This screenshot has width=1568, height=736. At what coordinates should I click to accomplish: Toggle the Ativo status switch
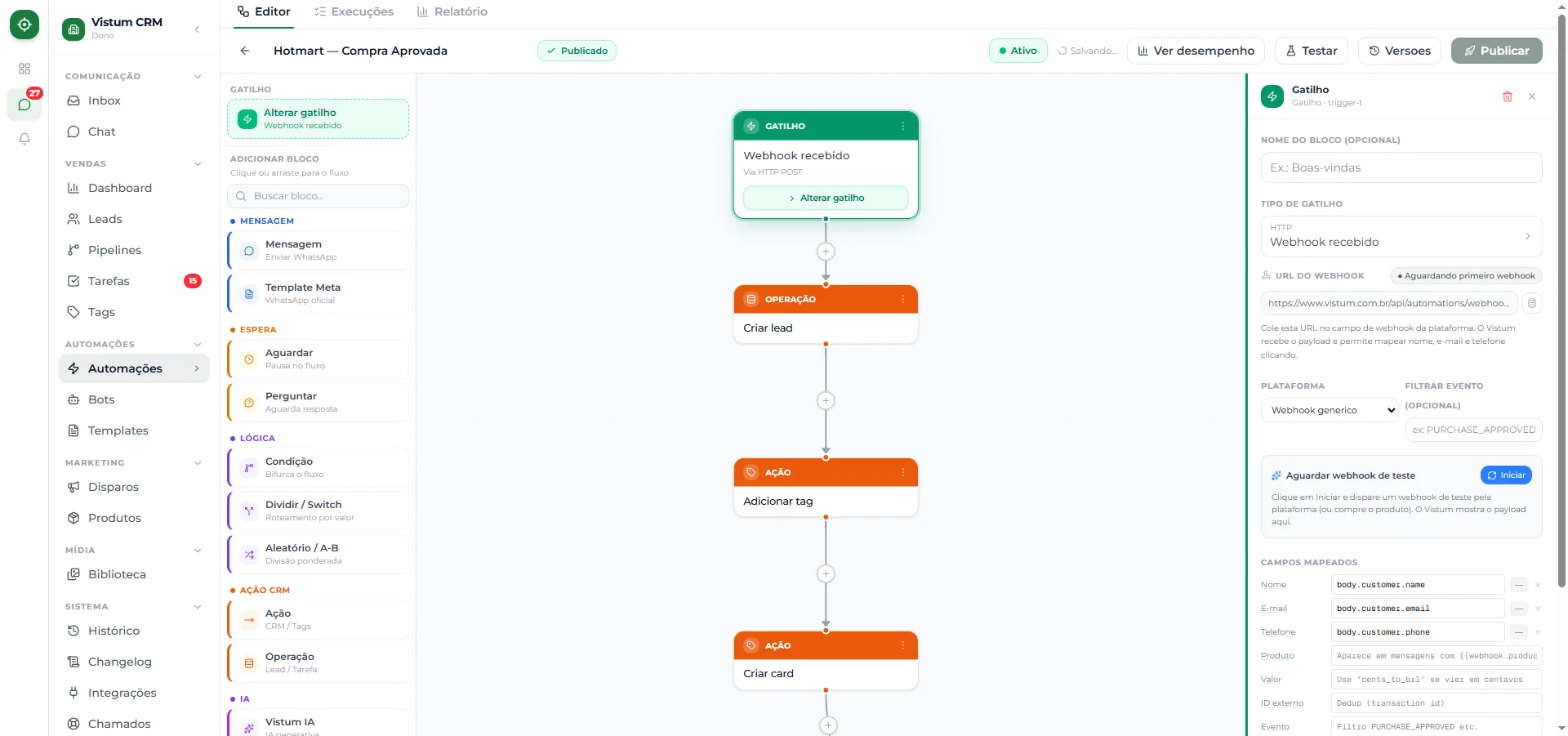click(1018, 51)
